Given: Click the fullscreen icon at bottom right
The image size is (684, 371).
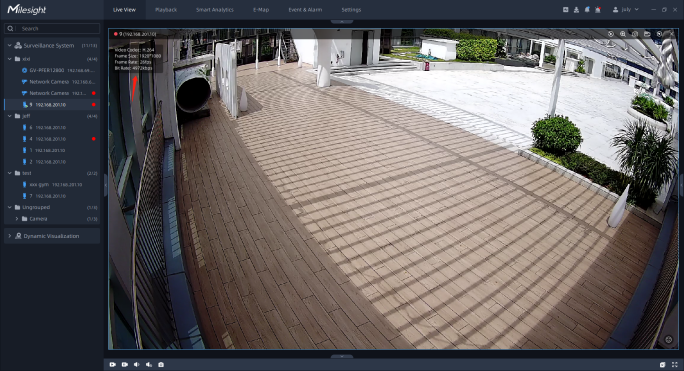Looking at the screenshot, I should [674, 364].
